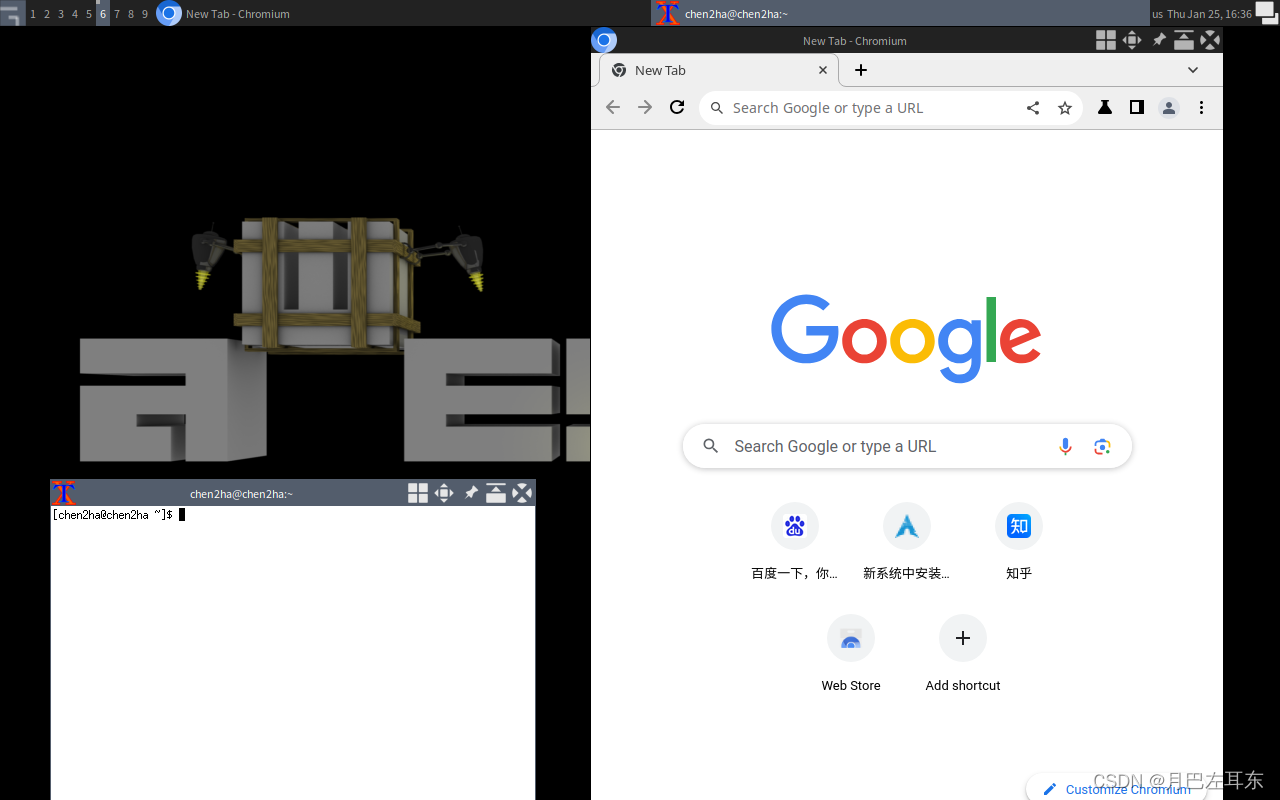Click the Chromium icon in the window title bar
Screen dimensions: 1280x800
point(604,40)
